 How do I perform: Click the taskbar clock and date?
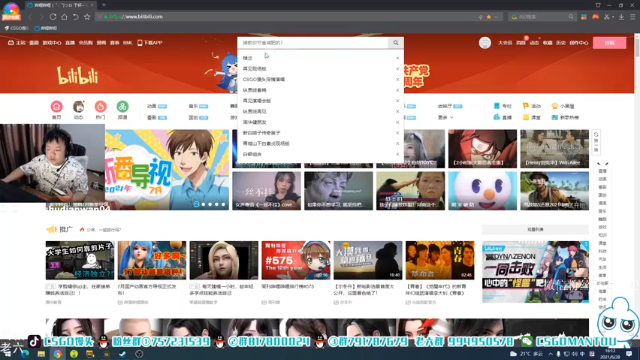(x=610, y=353)
